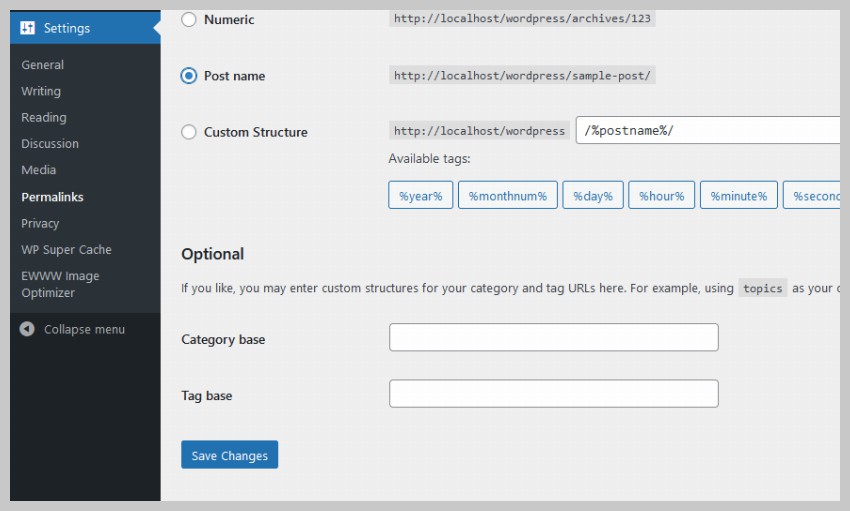Insert the %year% tag
The width and height of the screenshot is (850, 511).
(x=421, y=196)
